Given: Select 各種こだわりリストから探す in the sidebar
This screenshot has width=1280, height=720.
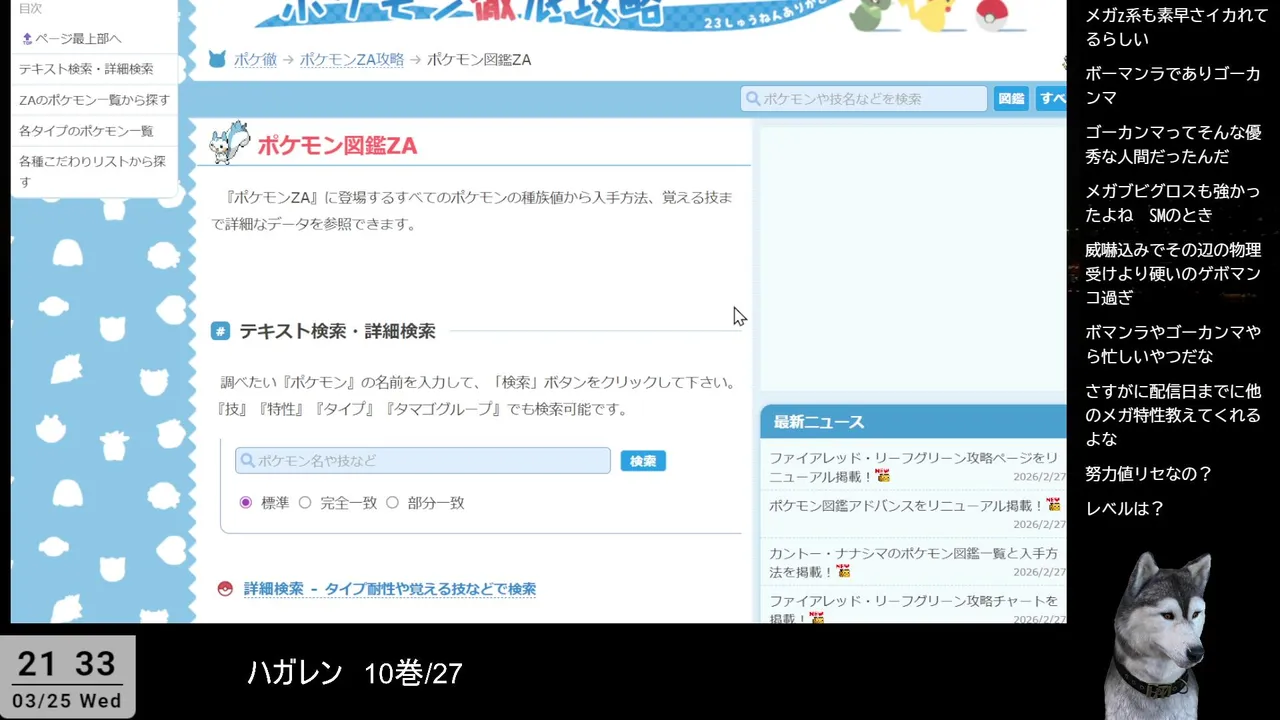Looking at the screenshot, I should pyautogui.click(x=93, y=171).
